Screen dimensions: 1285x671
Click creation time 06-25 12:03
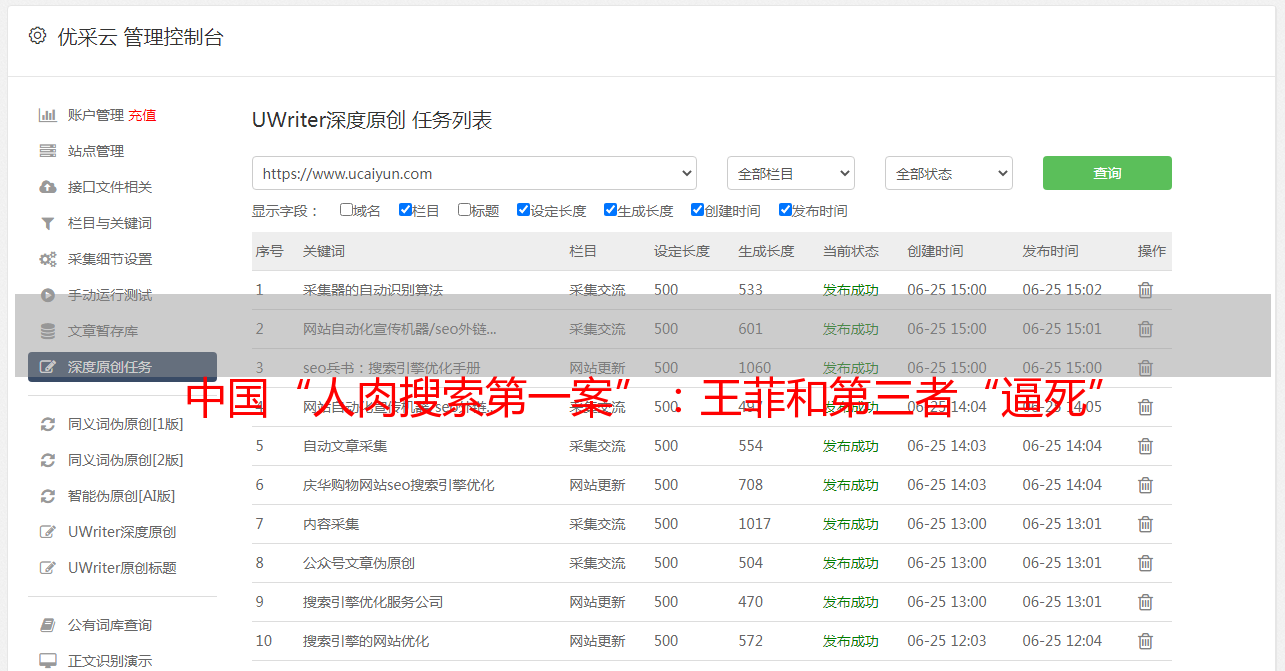tap(947, 641)
